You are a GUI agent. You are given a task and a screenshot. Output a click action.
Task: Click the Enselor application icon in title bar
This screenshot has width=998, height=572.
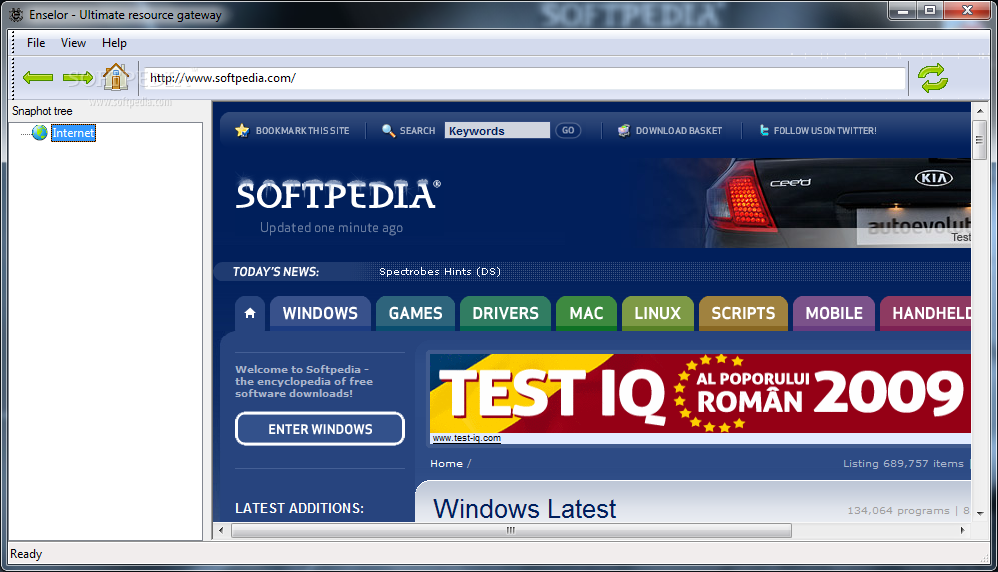(x=16, y=15)
